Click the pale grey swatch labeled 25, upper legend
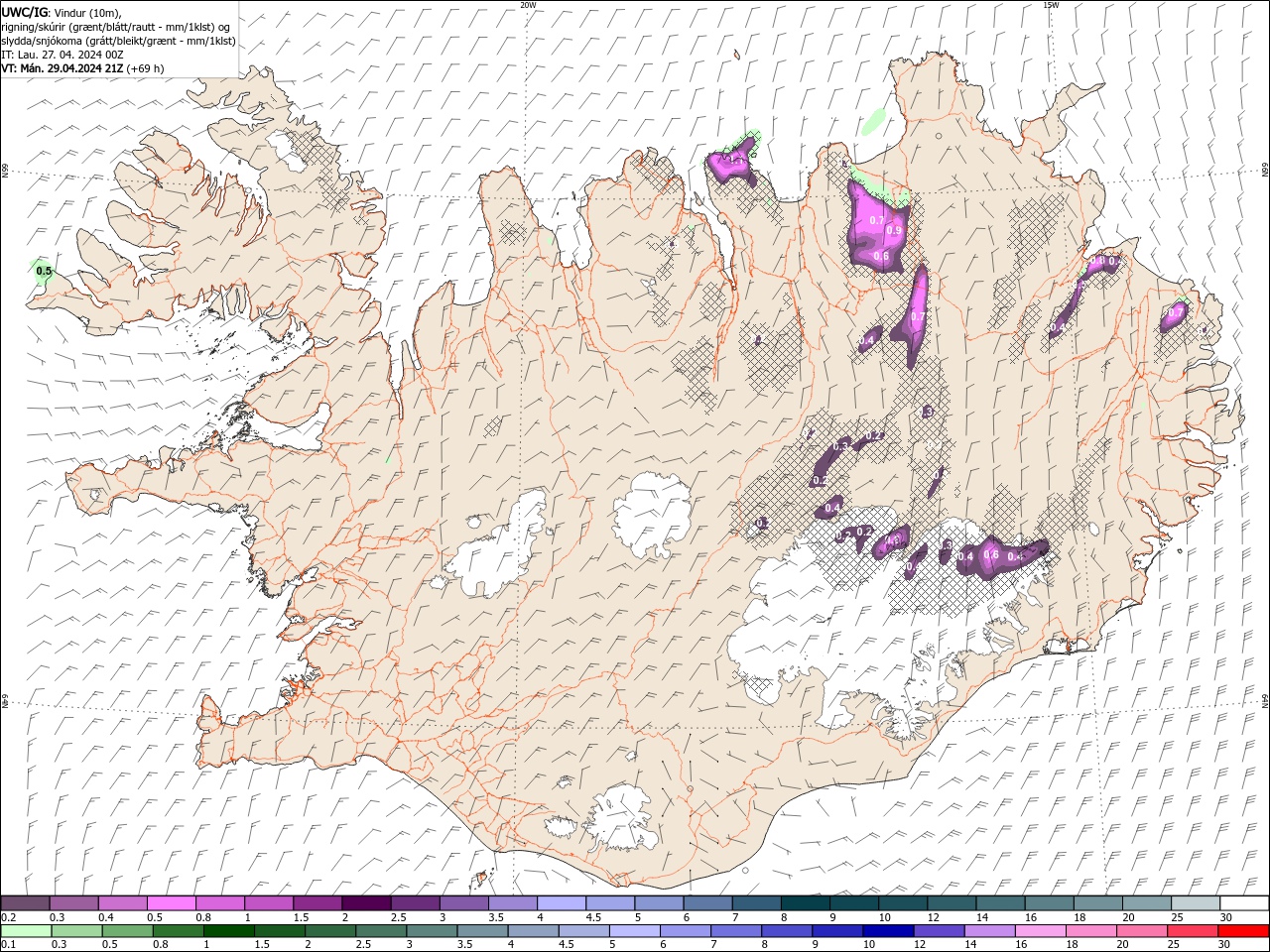Viewport: 1270px width, 952px height. pyautogui.click(x=1196, y=903)
